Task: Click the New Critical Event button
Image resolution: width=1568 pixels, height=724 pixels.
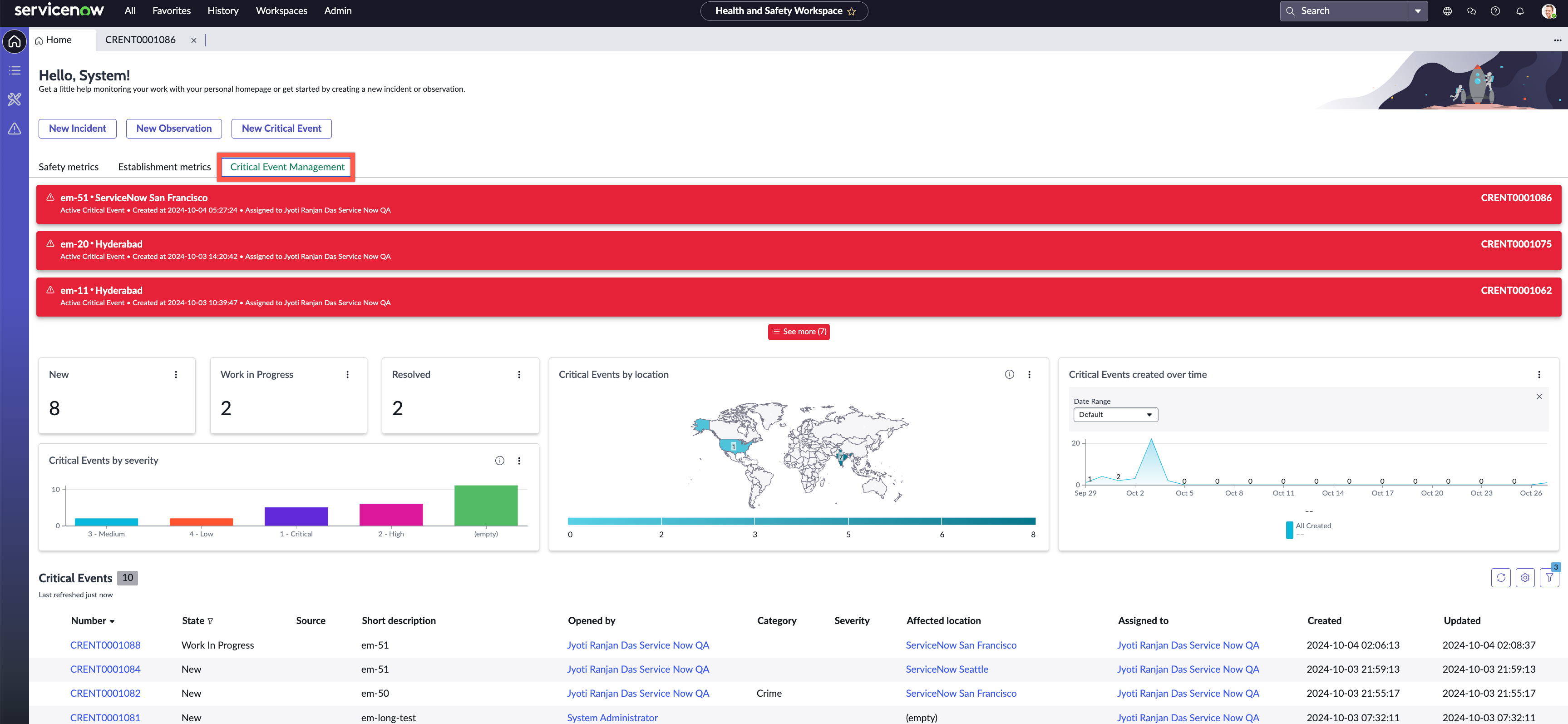Action: click(281, 129)
